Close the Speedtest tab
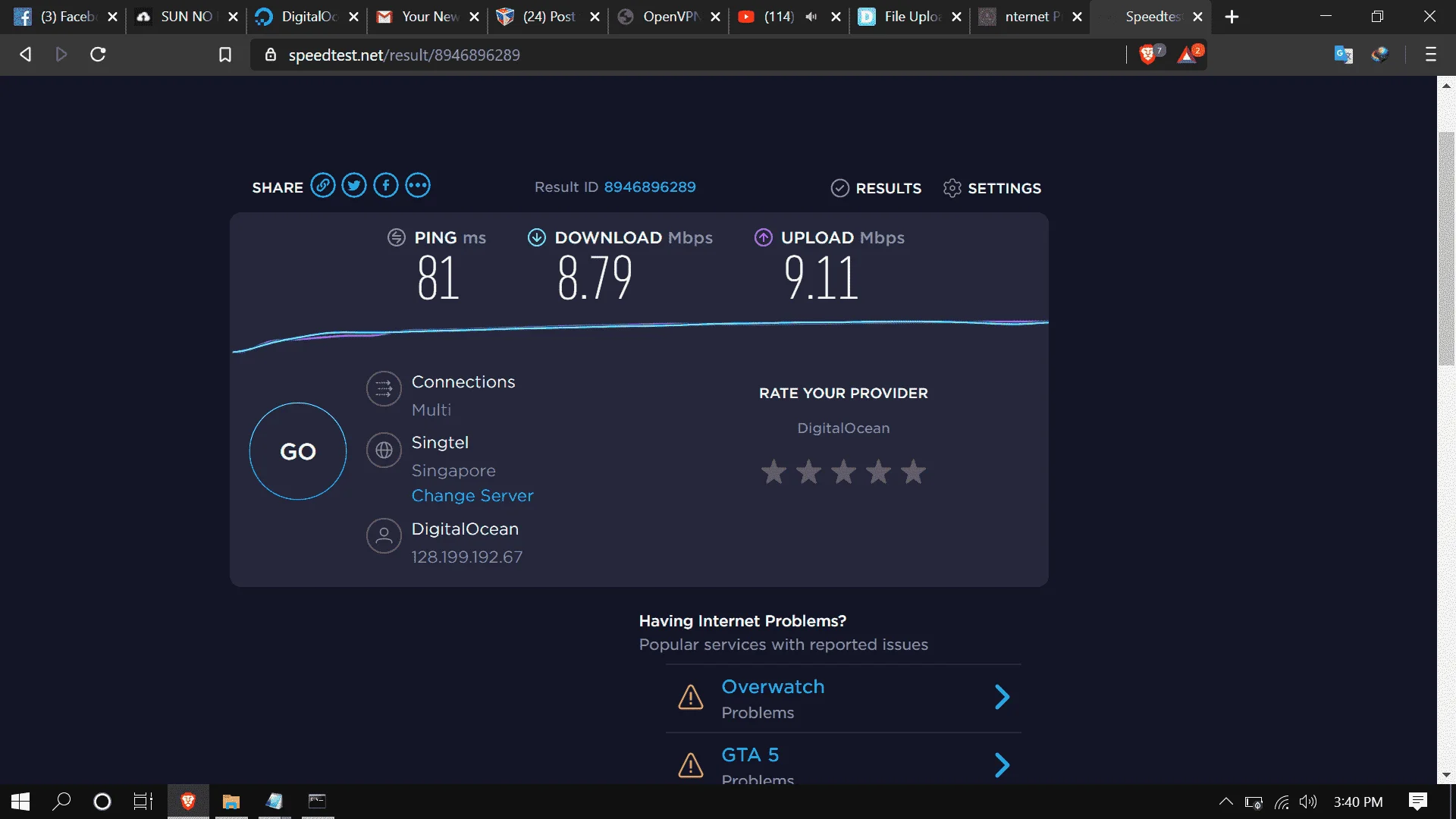1456x819 pixels. [x=1197, y=17]
